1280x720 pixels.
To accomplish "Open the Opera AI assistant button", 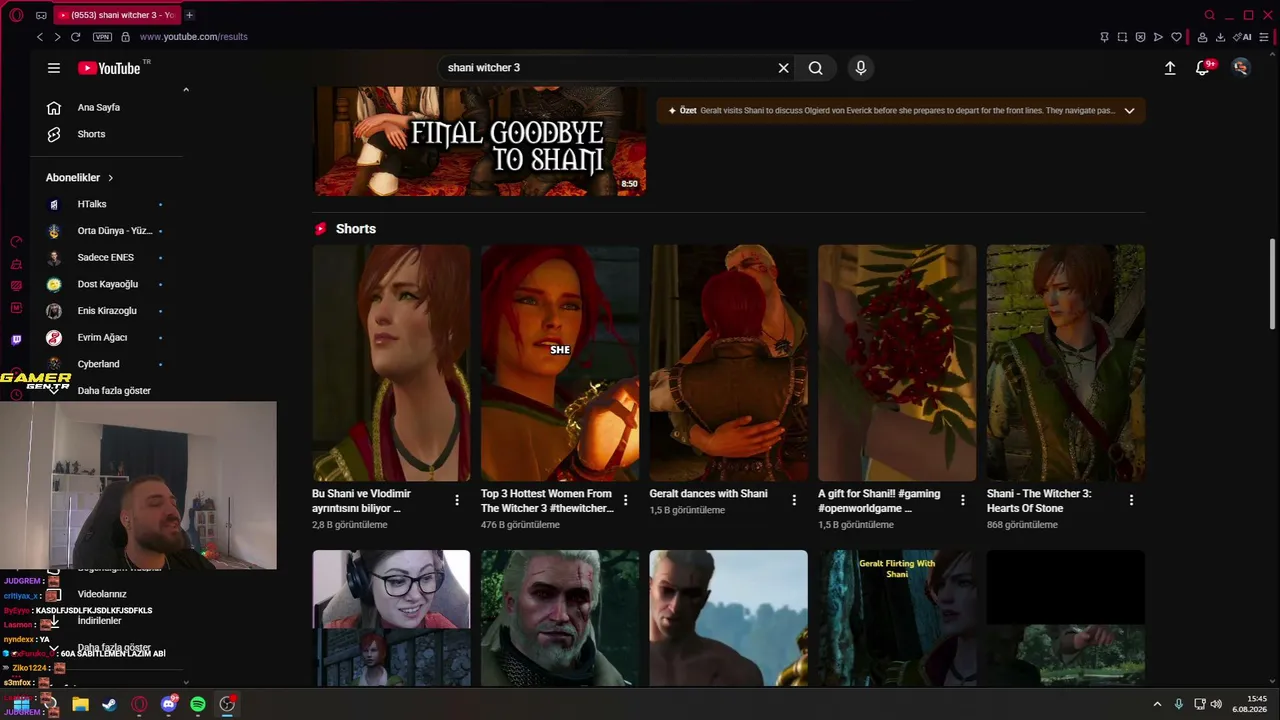I will 1243,37.
